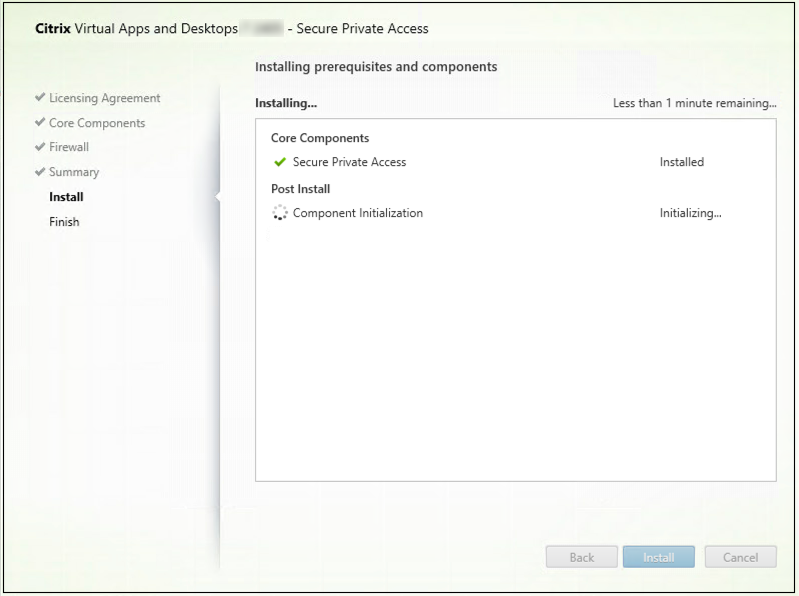Click the green checkmark beside Secure Private Access
The image size is (799, 596).
point(280,162)
